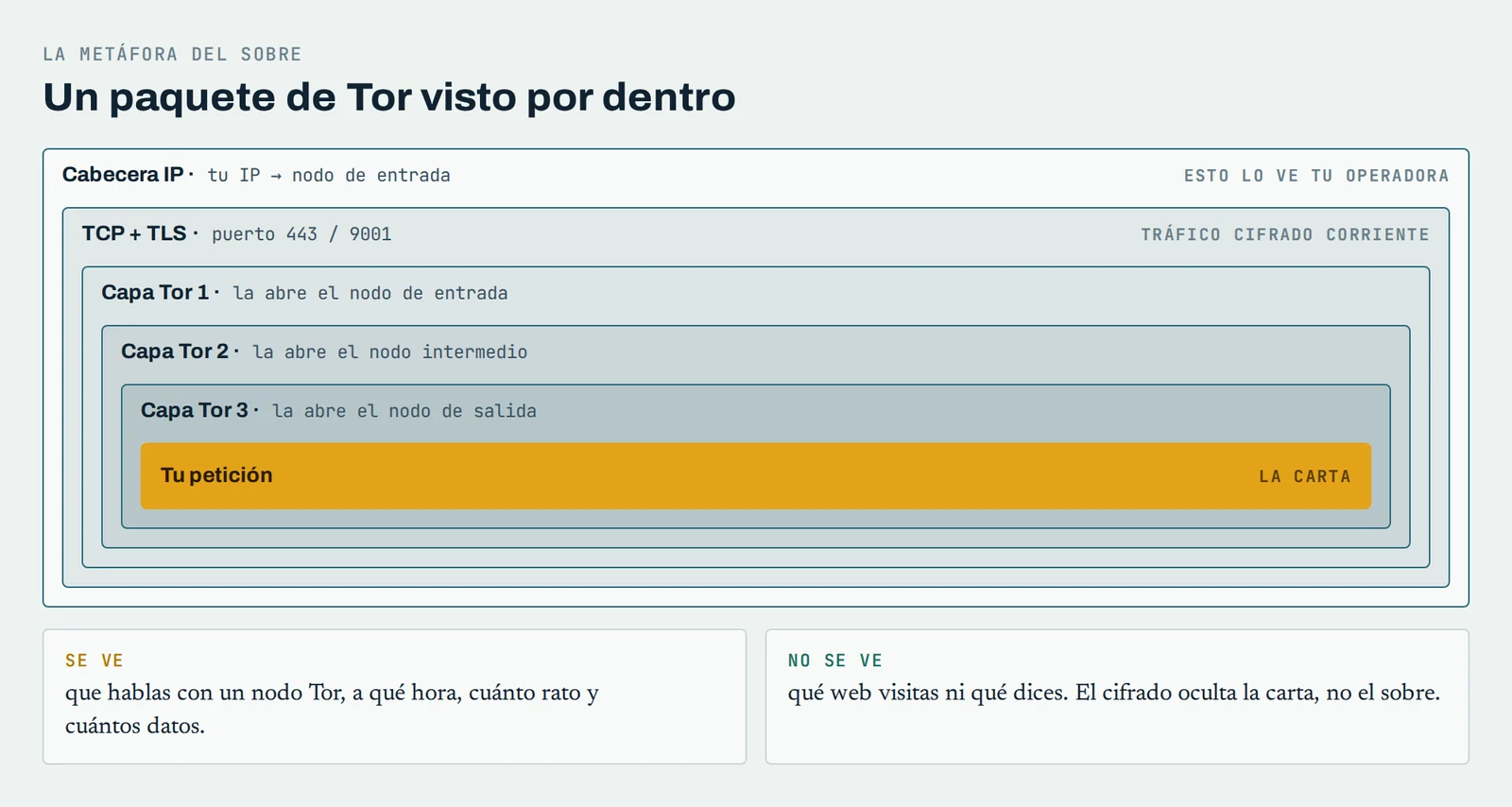This screenshot has height=807, width=1512.
Task: Click the paragraph starting 'qué web visitas'
Action: click(1114, 693)
